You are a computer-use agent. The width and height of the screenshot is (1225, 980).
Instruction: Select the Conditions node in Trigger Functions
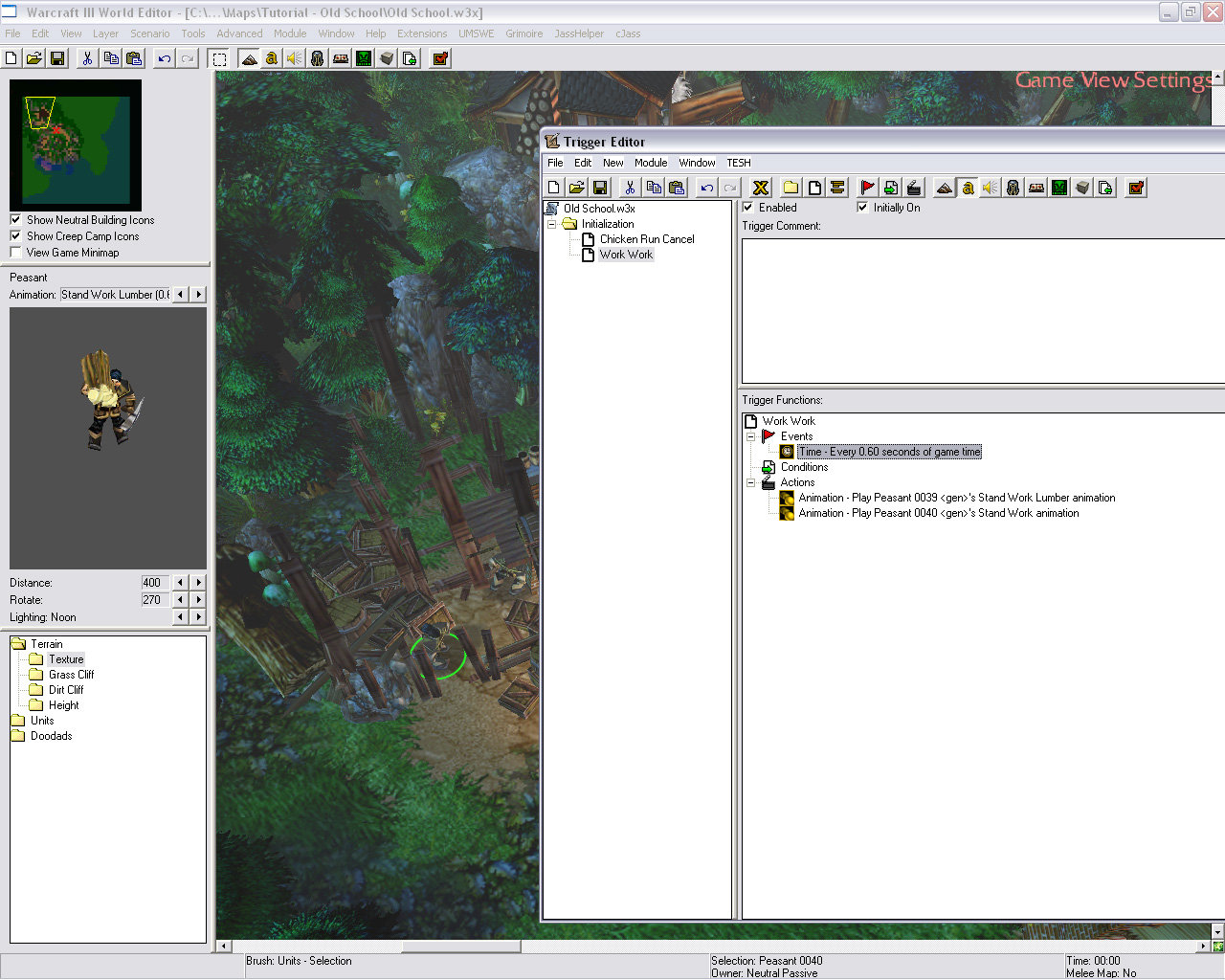click(x=804, y=467)
